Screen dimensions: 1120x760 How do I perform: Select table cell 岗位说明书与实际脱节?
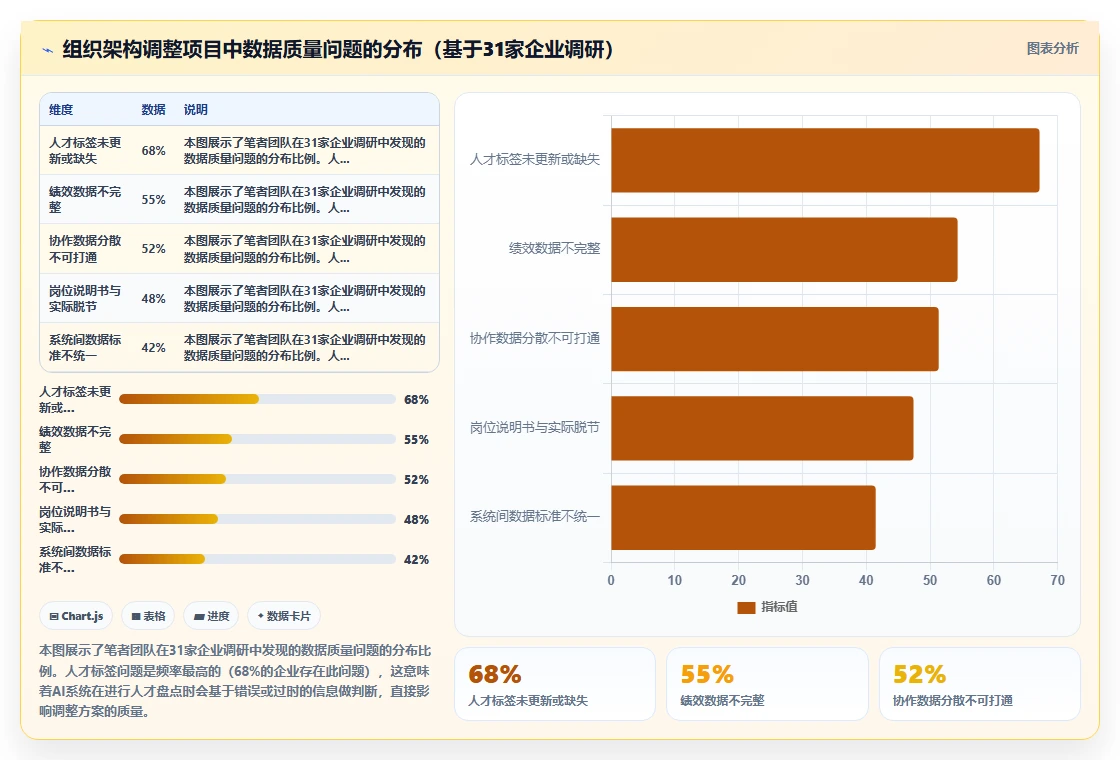pos(85,299)
